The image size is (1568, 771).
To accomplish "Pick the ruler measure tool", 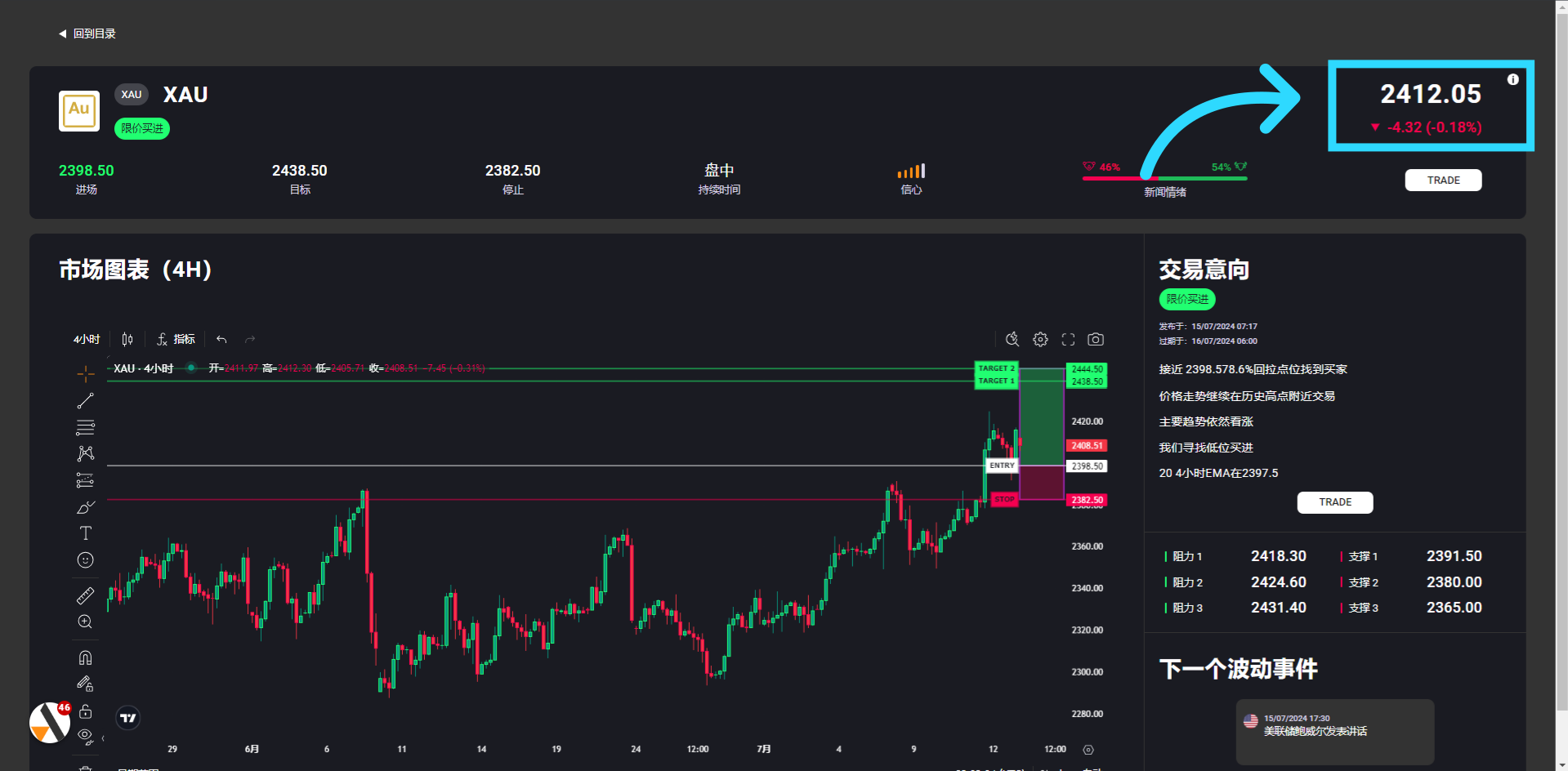I will click(86, 595).
